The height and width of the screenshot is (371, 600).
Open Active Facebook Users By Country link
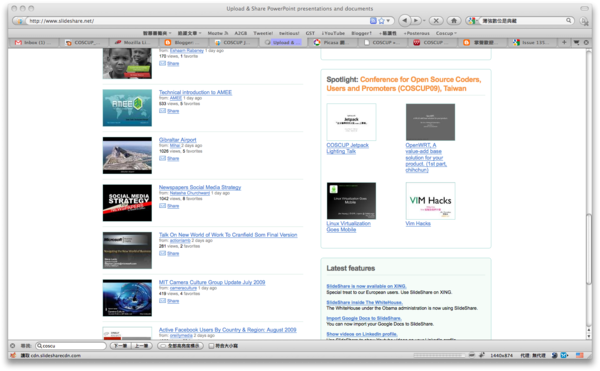coord(228,330)
